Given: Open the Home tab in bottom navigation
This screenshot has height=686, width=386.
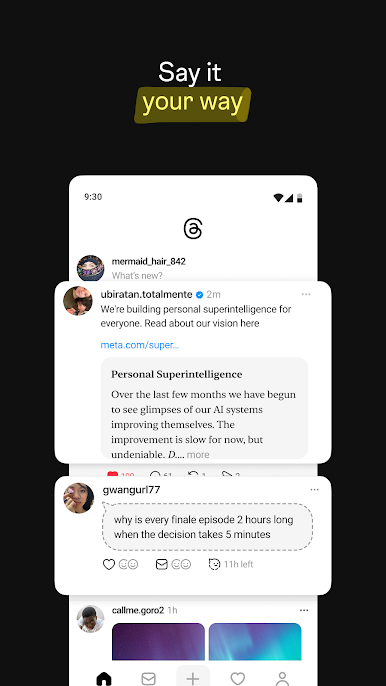Looking at the screenshot, I should point(104,679).
